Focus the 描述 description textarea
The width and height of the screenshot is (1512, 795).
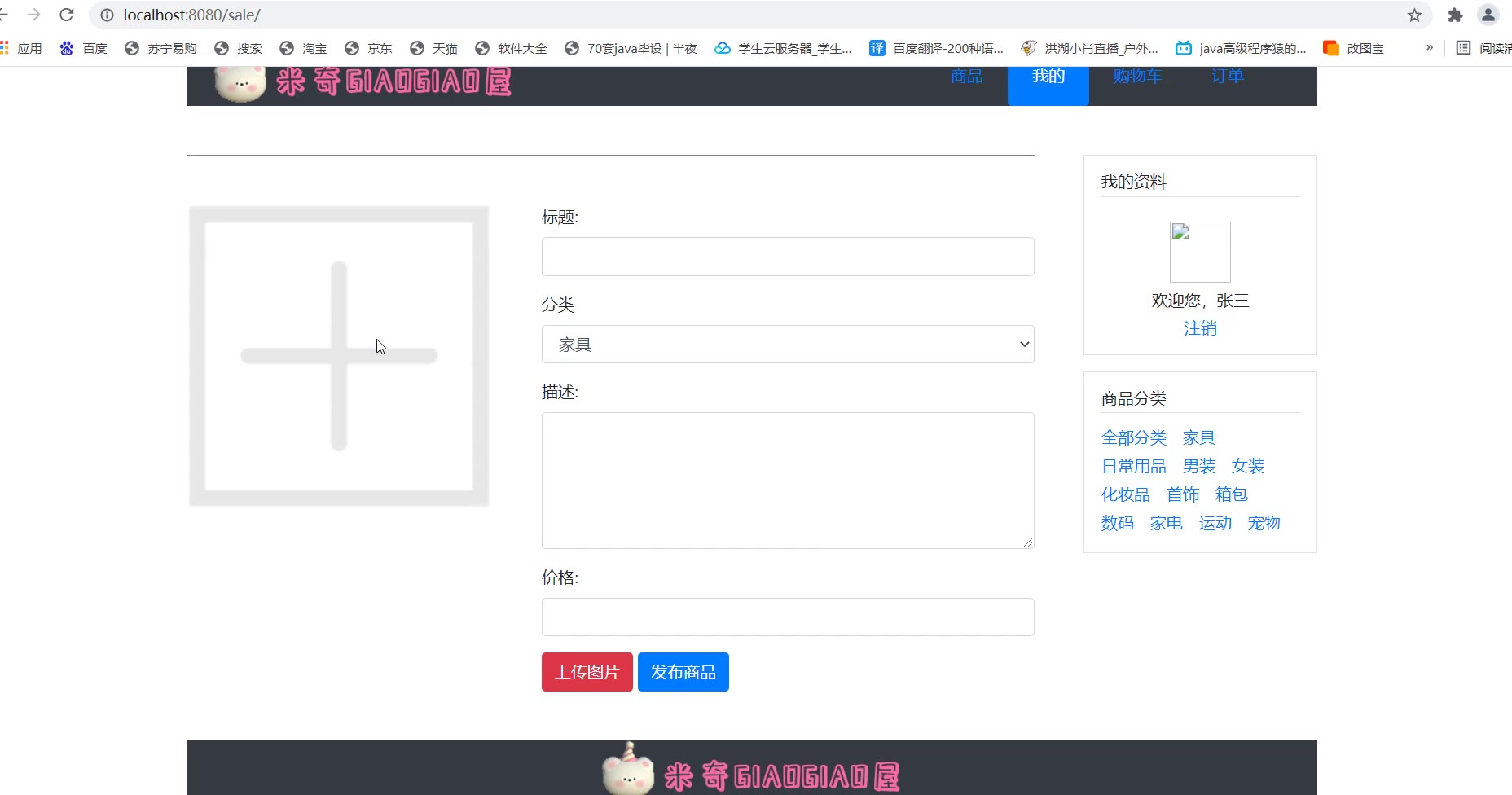pyautogui.click(x=788, y=481)
